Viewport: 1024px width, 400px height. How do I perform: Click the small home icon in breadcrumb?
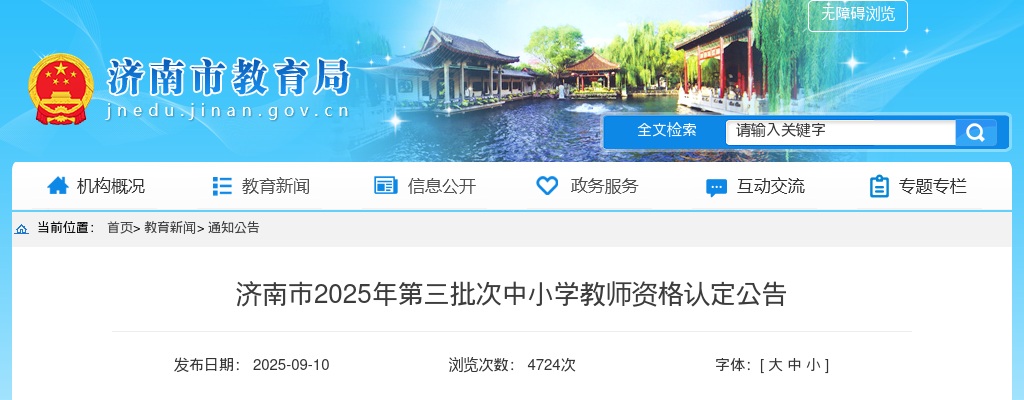(22, 229)
